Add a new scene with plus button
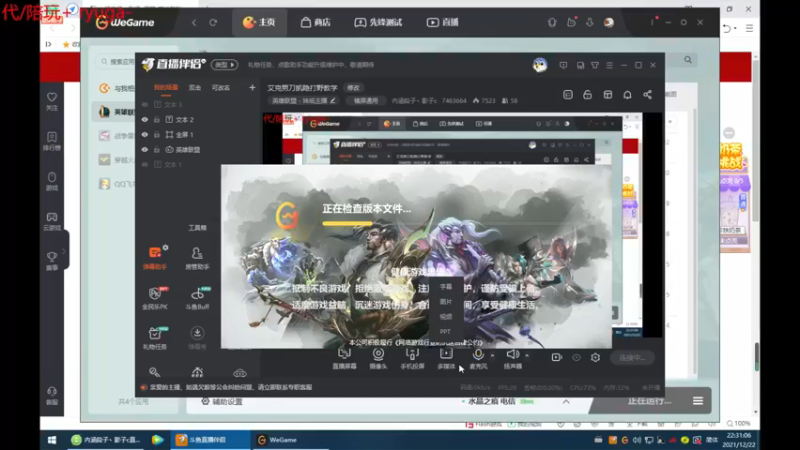Screen dimensions: 800x450 click(x=252, y=88)
